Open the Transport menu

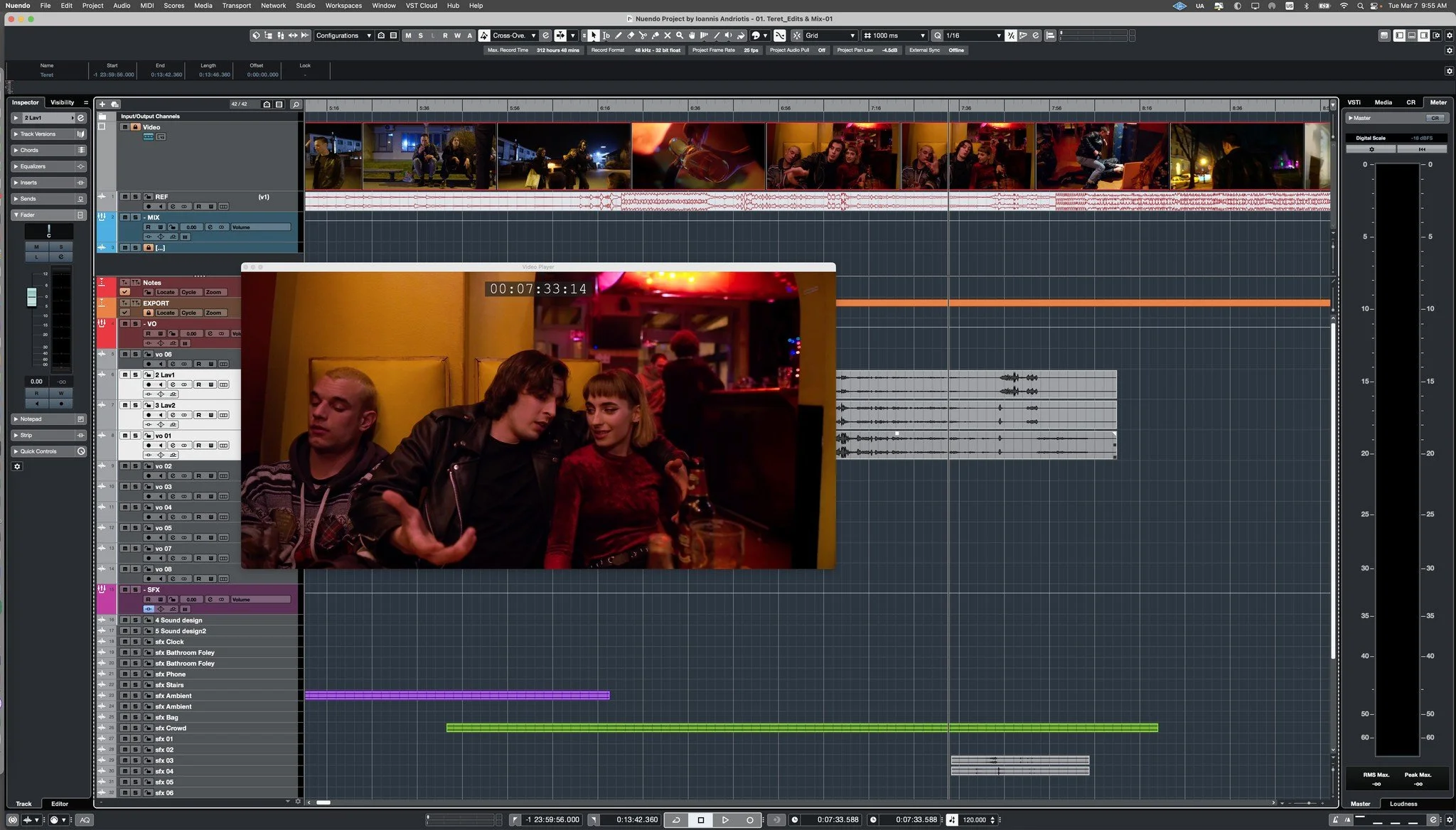click(236, 5)
